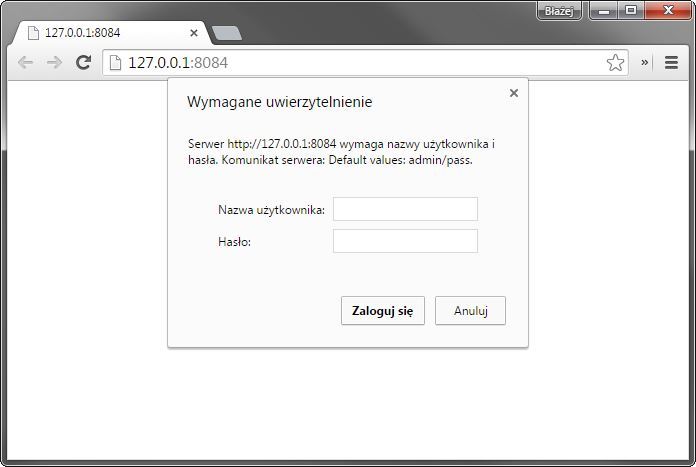
Task: Focus the Nazwa użytkownika input field
Action: [405, 209]
